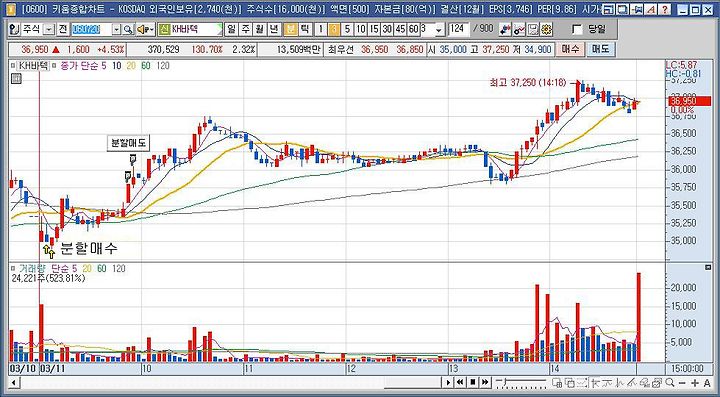This screenshot has height=397, width=720.
Task: Click the small grid icon under KH바텍 label
Action: tap(16, 79)
